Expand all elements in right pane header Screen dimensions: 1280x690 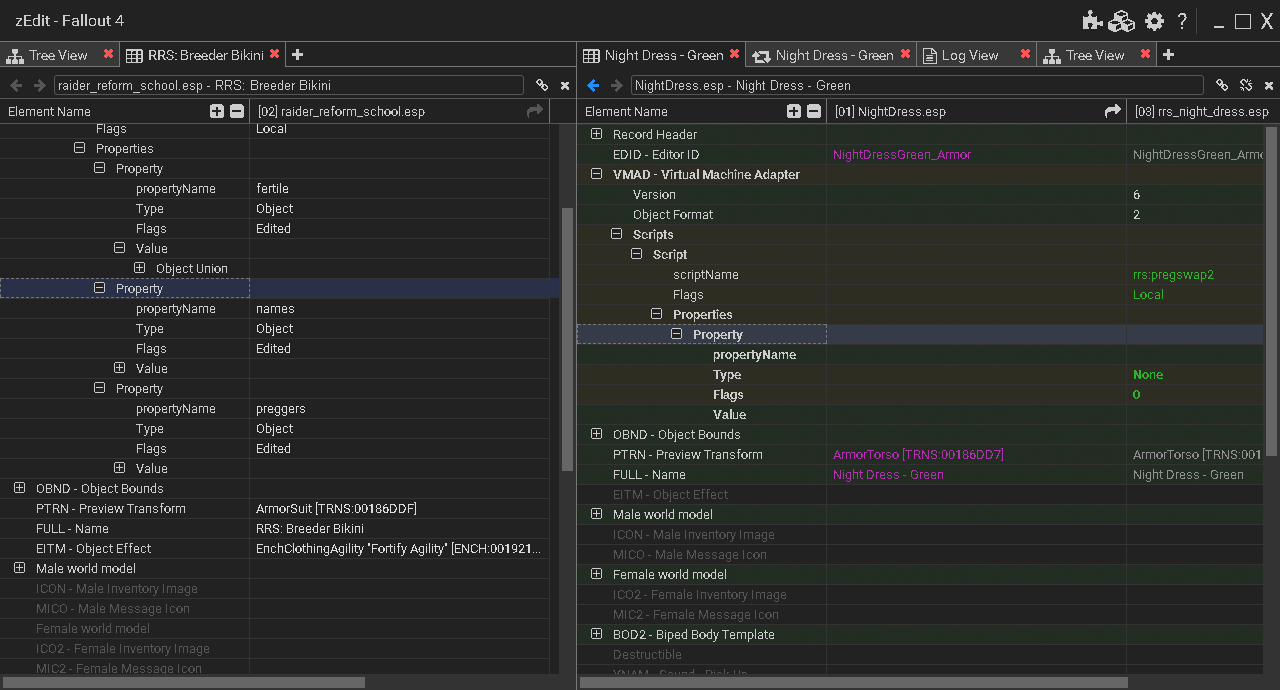(794, 111)
